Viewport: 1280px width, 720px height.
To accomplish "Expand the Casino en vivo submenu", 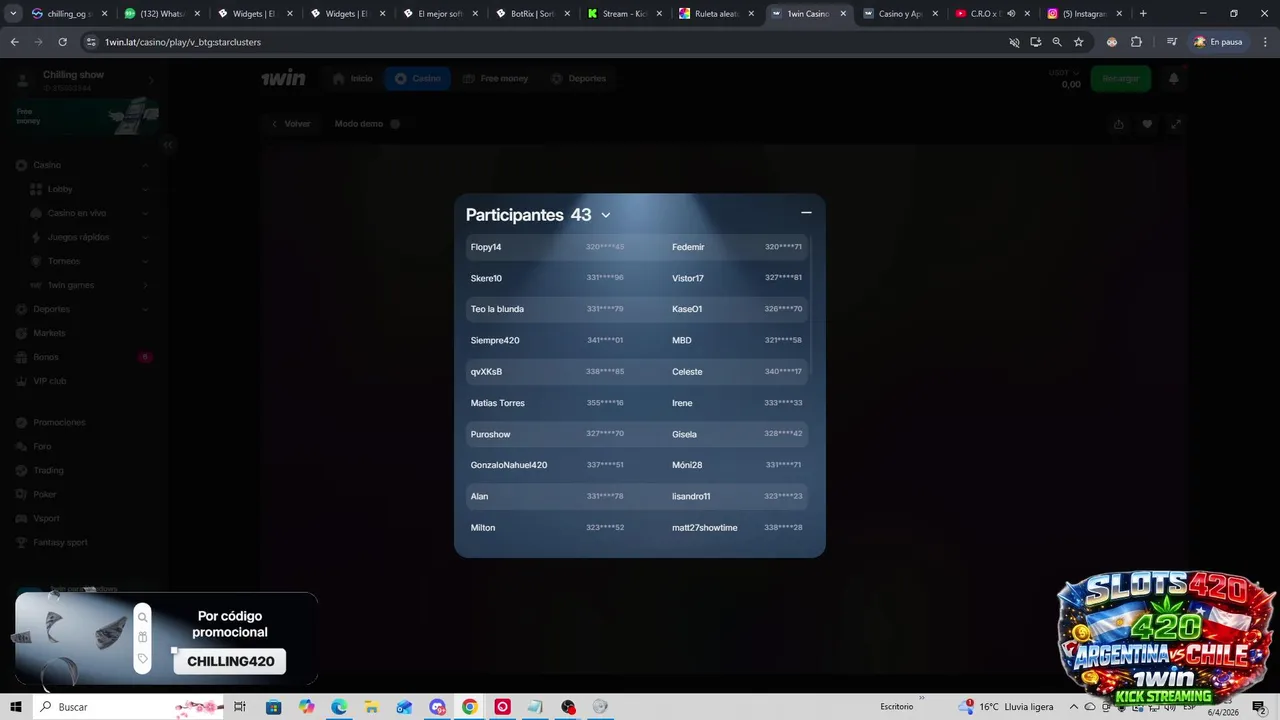I will [x=145, y=213].
